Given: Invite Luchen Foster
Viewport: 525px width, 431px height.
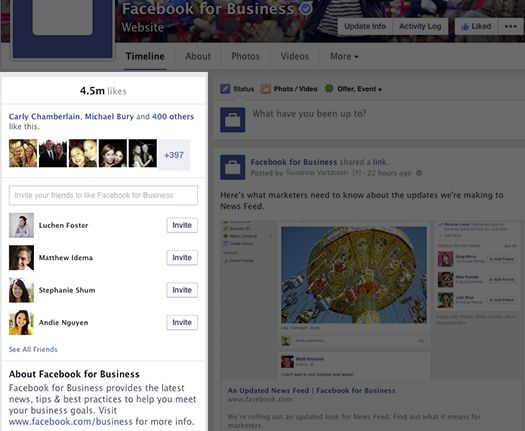Looking at the screenshot, I should tap(182, 225).
